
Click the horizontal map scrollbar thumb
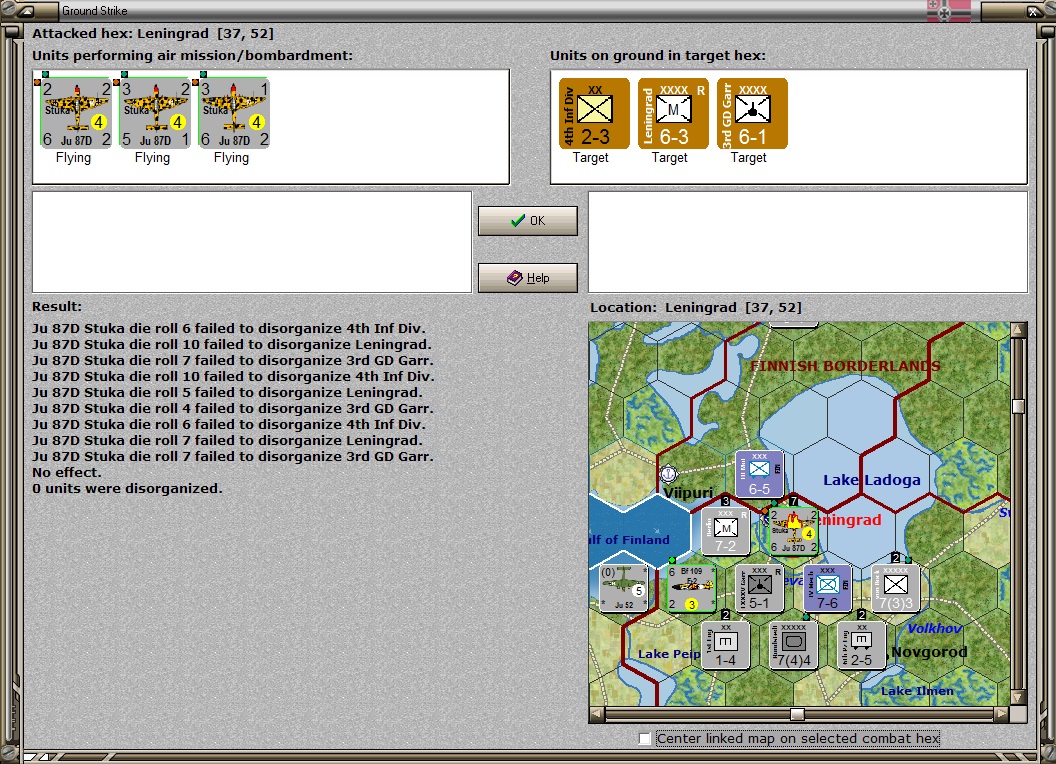pos(797,714)
